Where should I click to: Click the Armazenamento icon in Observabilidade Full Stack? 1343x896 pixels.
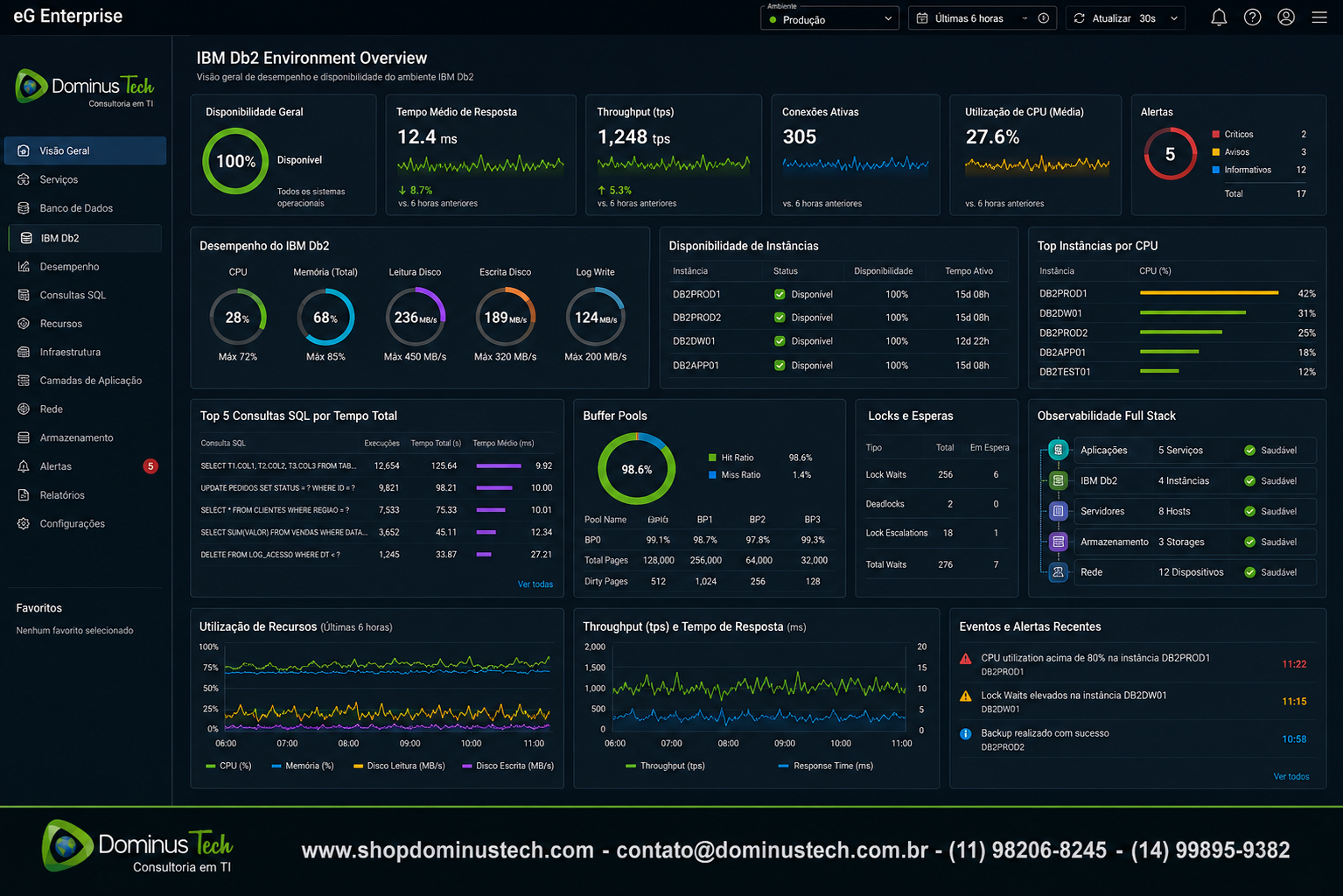click(1059, 542)
